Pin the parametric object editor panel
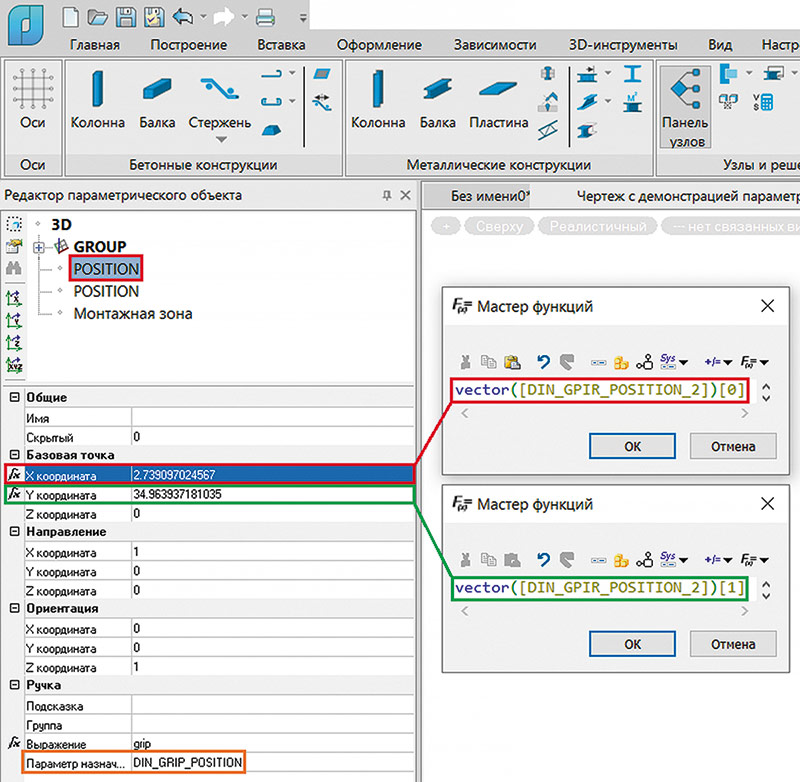 pos(387,195)
